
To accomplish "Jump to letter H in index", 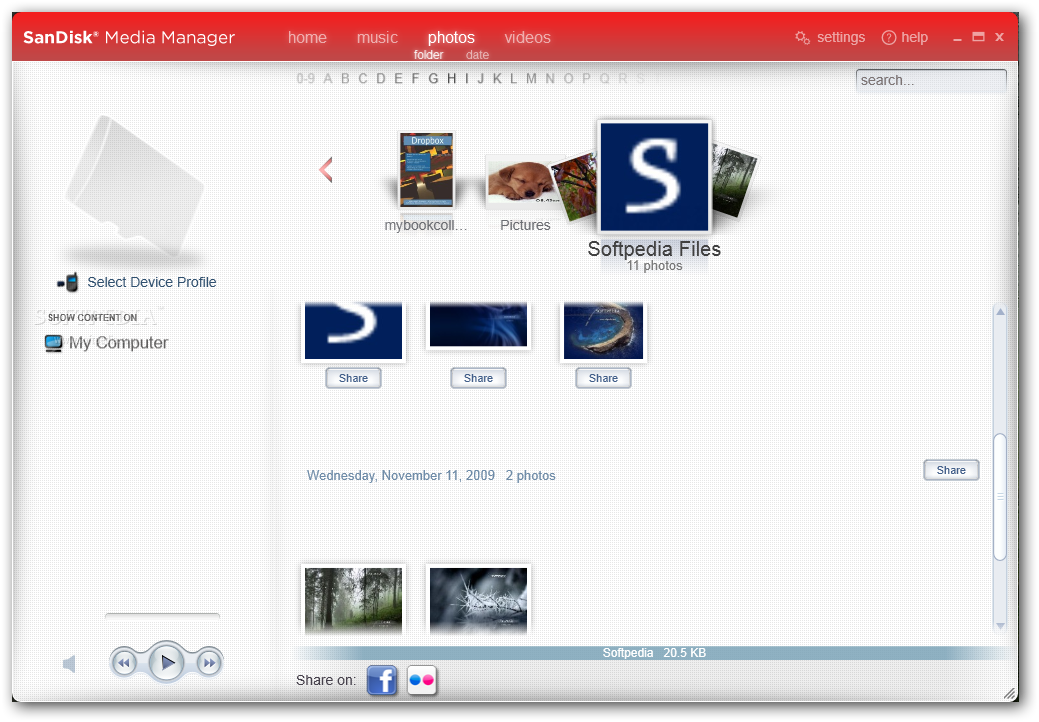I will click(x=451, y=79).
